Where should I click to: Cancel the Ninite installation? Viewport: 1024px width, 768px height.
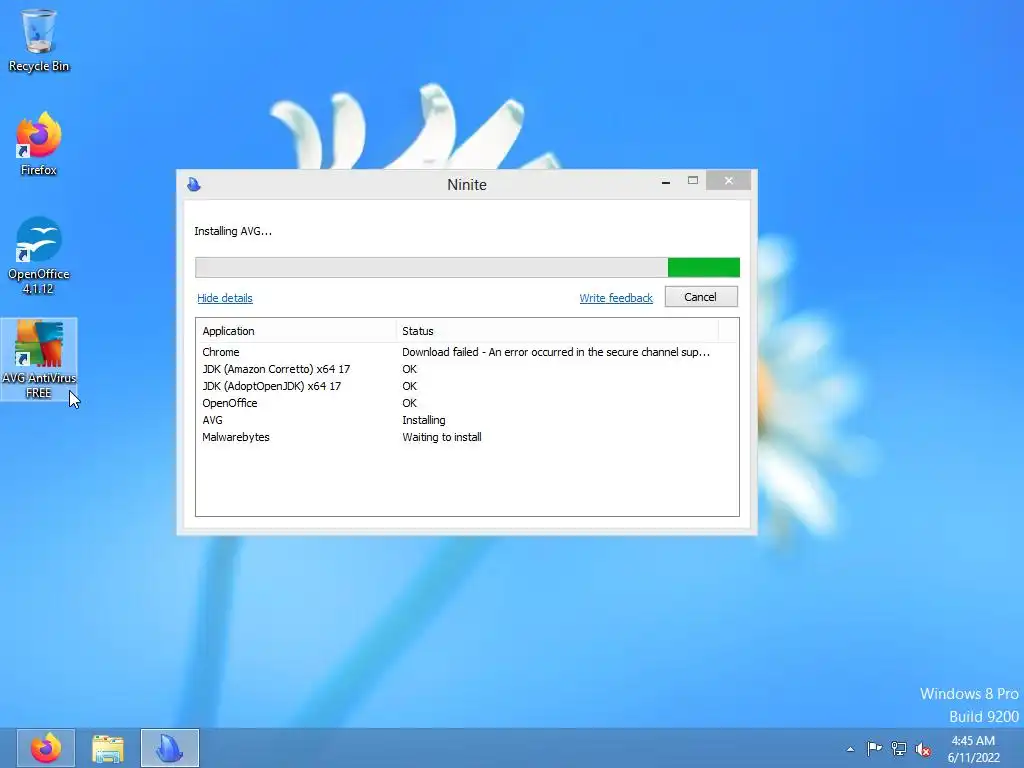pyautogui.click(x=701, y=296)
